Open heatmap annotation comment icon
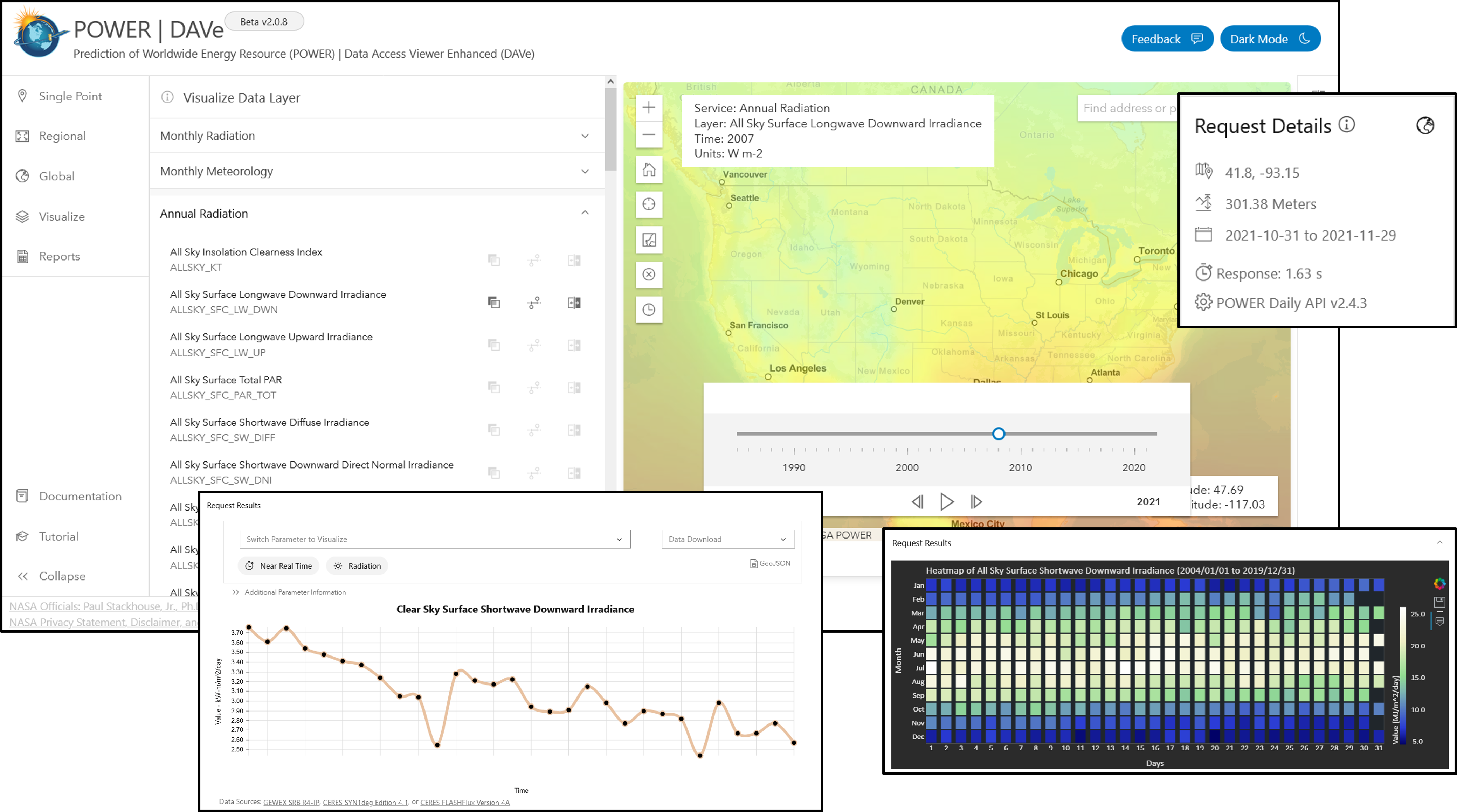The width and height of the screenshot is (1457, 812). point(1439,622)
